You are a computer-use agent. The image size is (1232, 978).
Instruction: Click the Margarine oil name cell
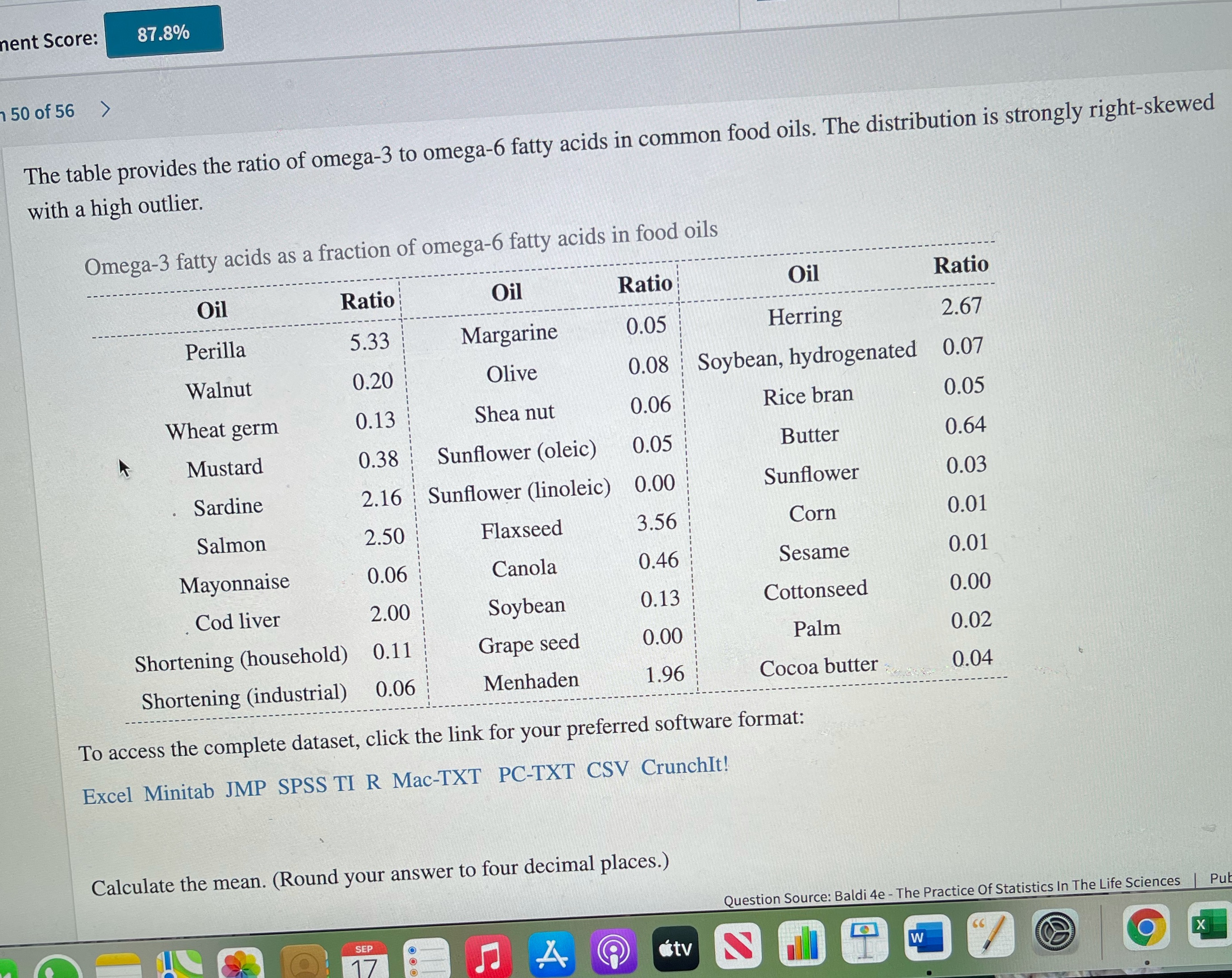509,334
